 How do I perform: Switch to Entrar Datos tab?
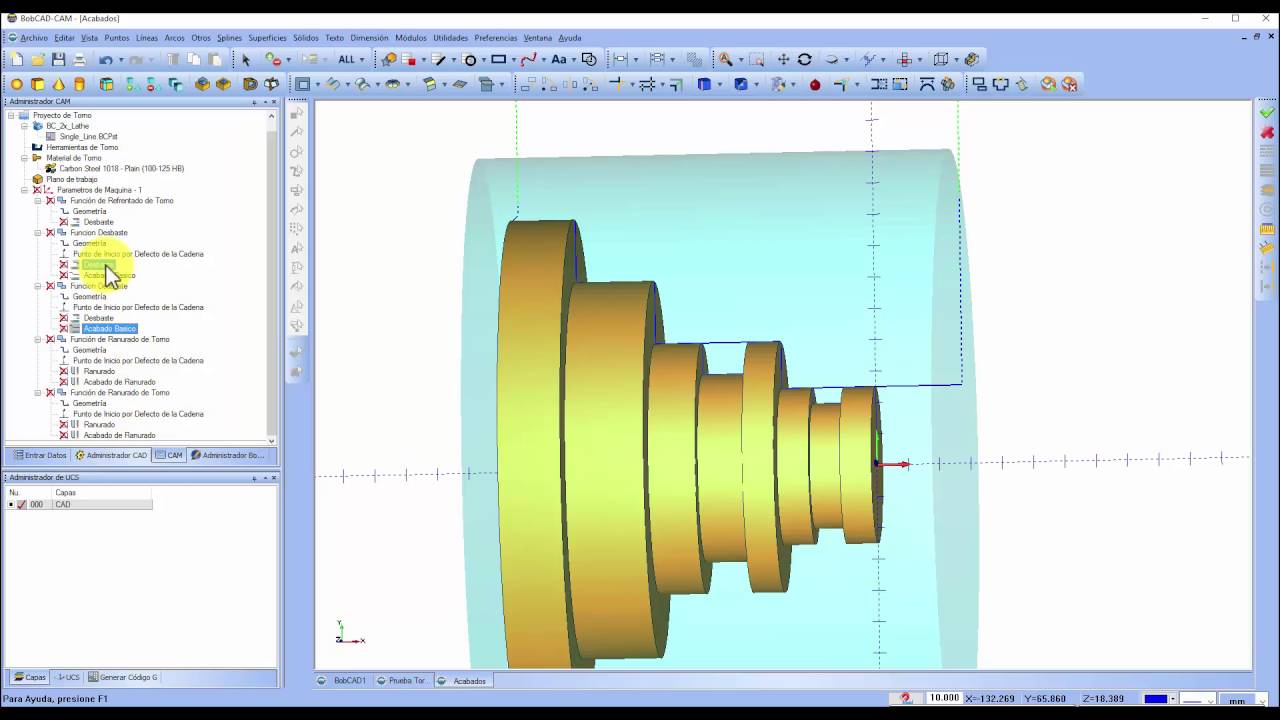(40, 455)
